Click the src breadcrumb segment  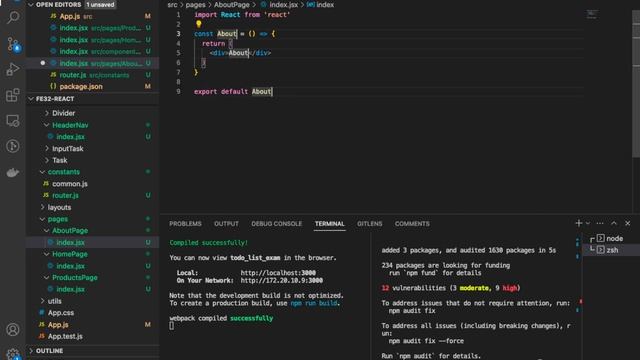pos(172,5)
